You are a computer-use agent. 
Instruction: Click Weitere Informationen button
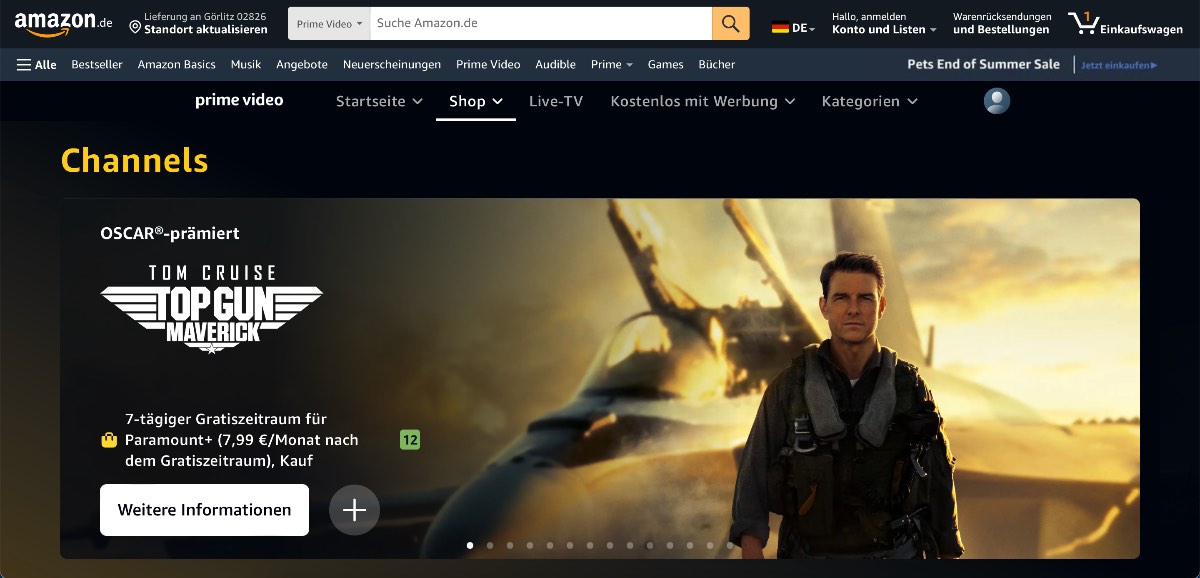[205, 510]
